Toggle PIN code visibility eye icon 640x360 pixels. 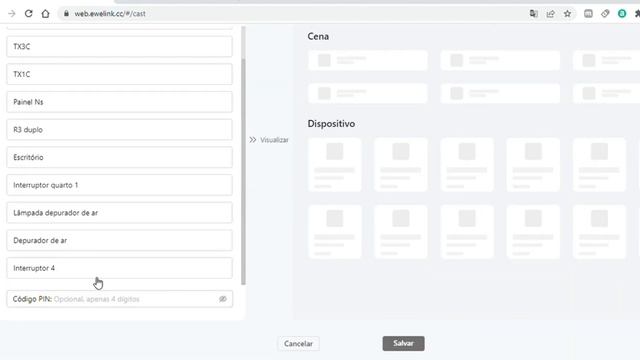(x=223, y=299)
